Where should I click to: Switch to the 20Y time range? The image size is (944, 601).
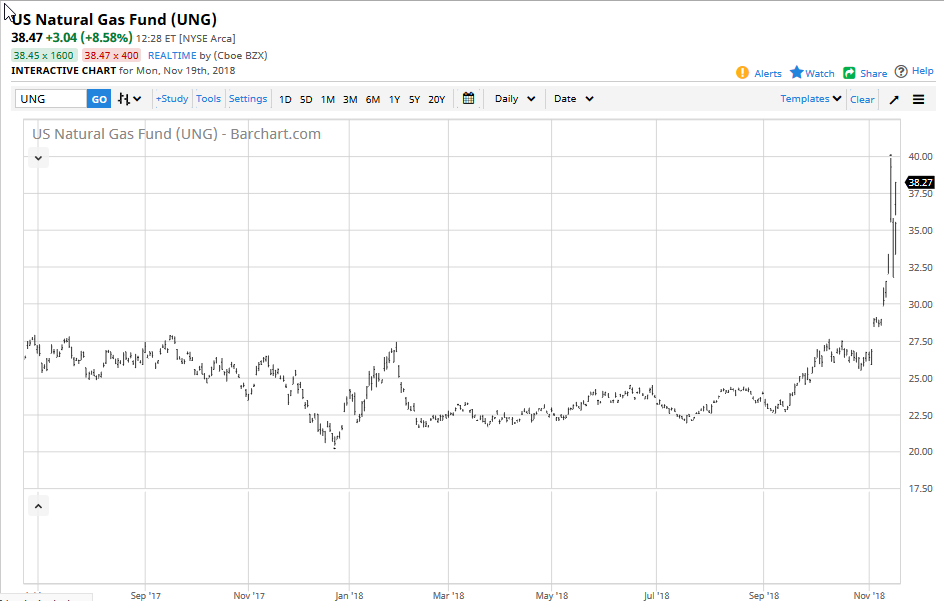point(436,99)
